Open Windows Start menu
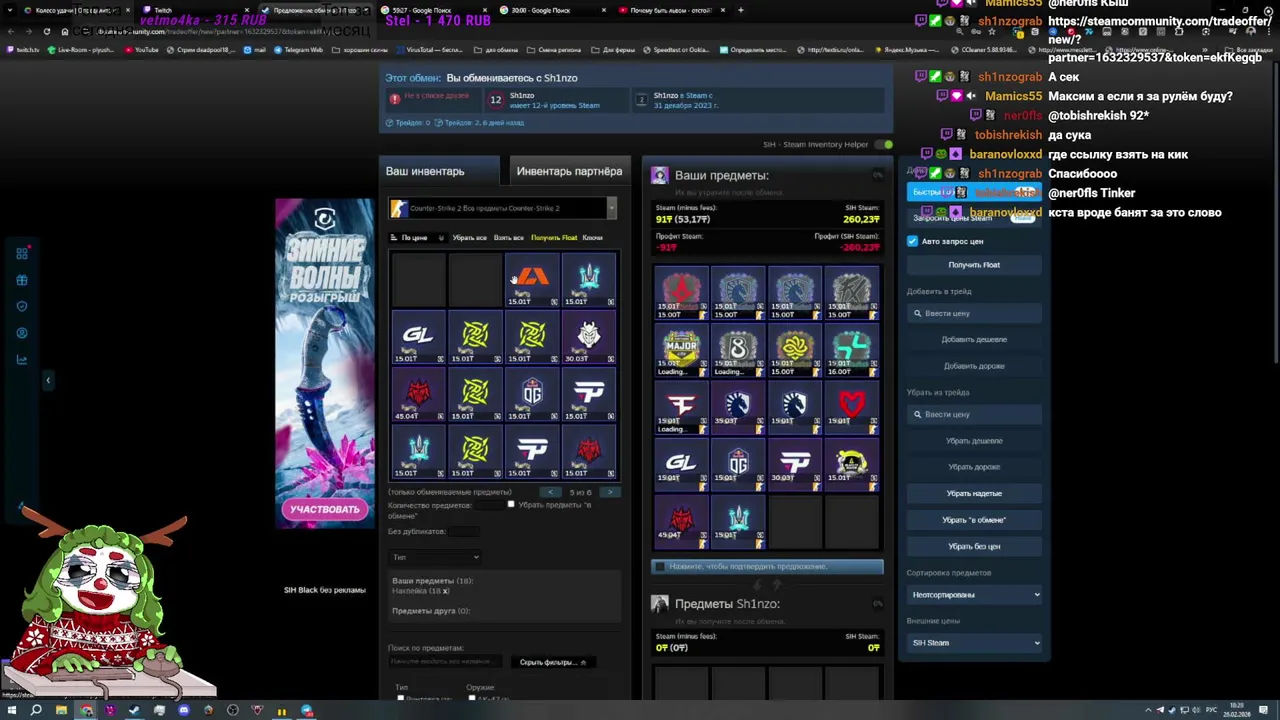The width and height of the screenshot is (1280, 720). pyautogui.click(x=11, y=710)
